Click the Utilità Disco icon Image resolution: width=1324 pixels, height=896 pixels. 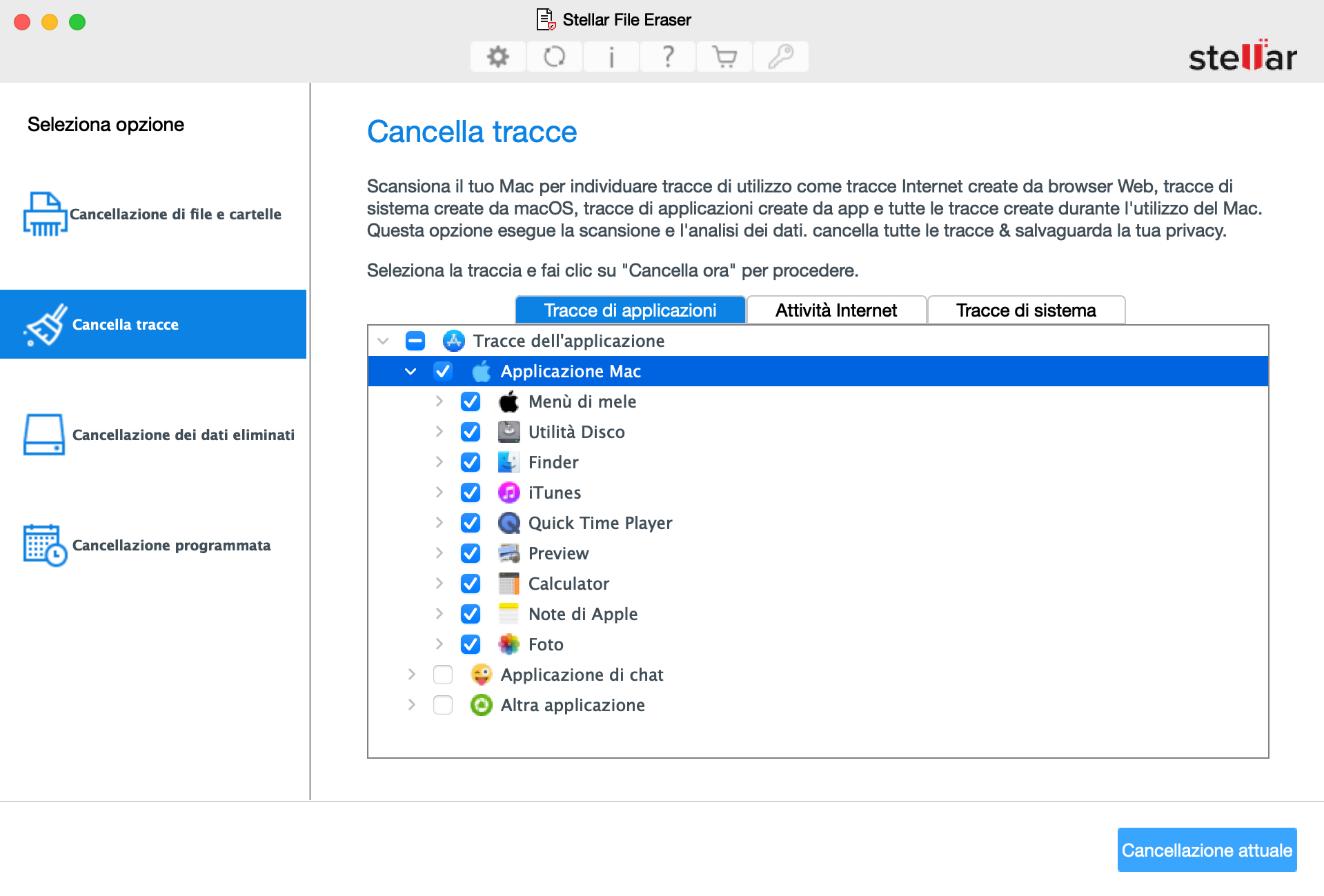[x=508, y=432]
